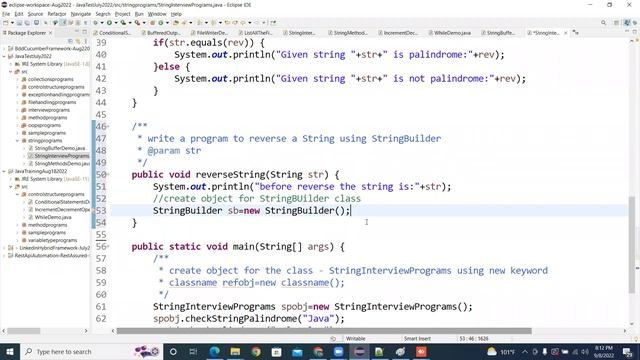Open Package Explorer view menu icon
The image size is (640, 360).
coord(85,41)
